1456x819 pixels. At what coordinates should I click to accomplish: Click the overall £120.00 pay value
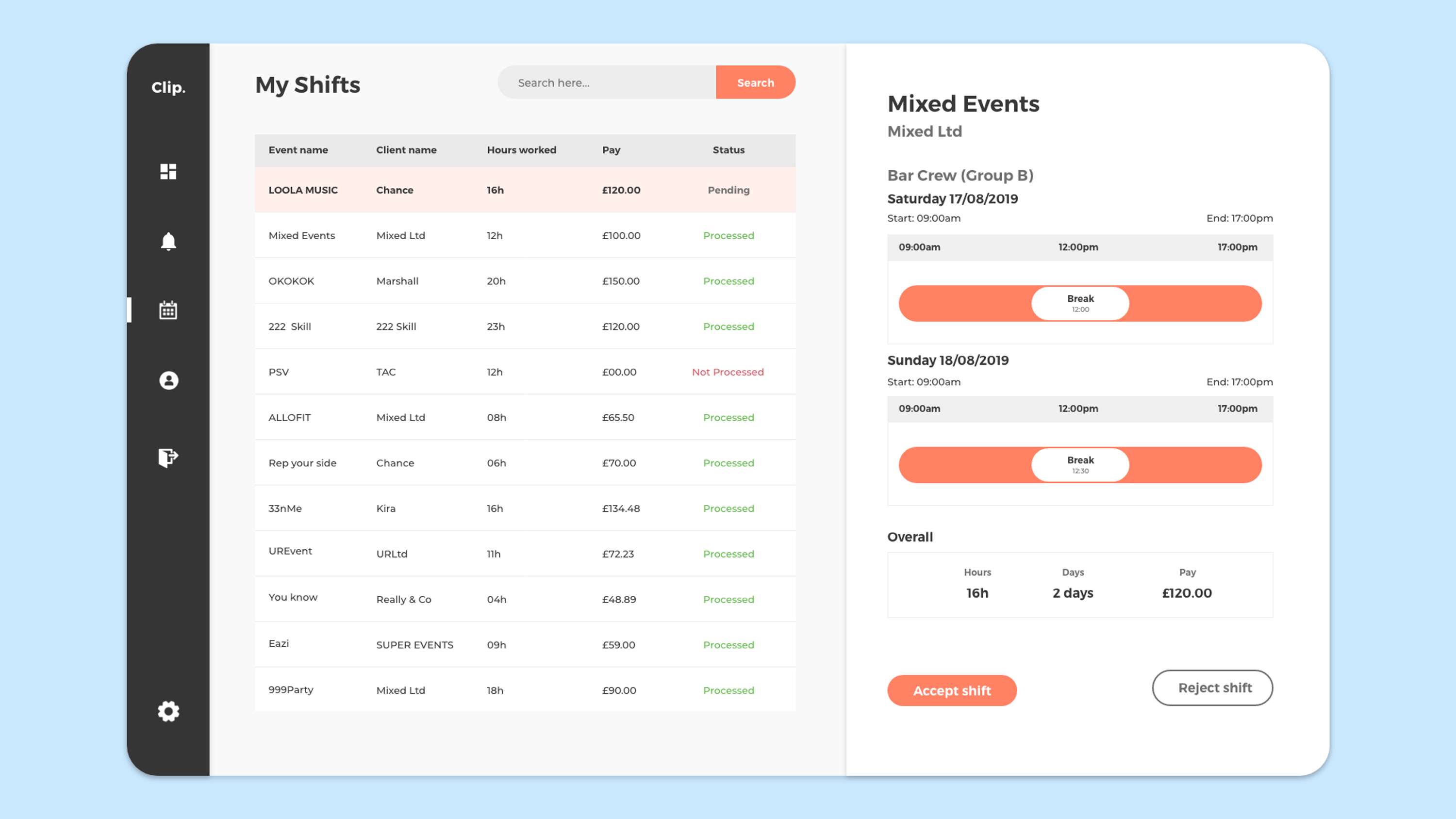tap(1187, 593)
